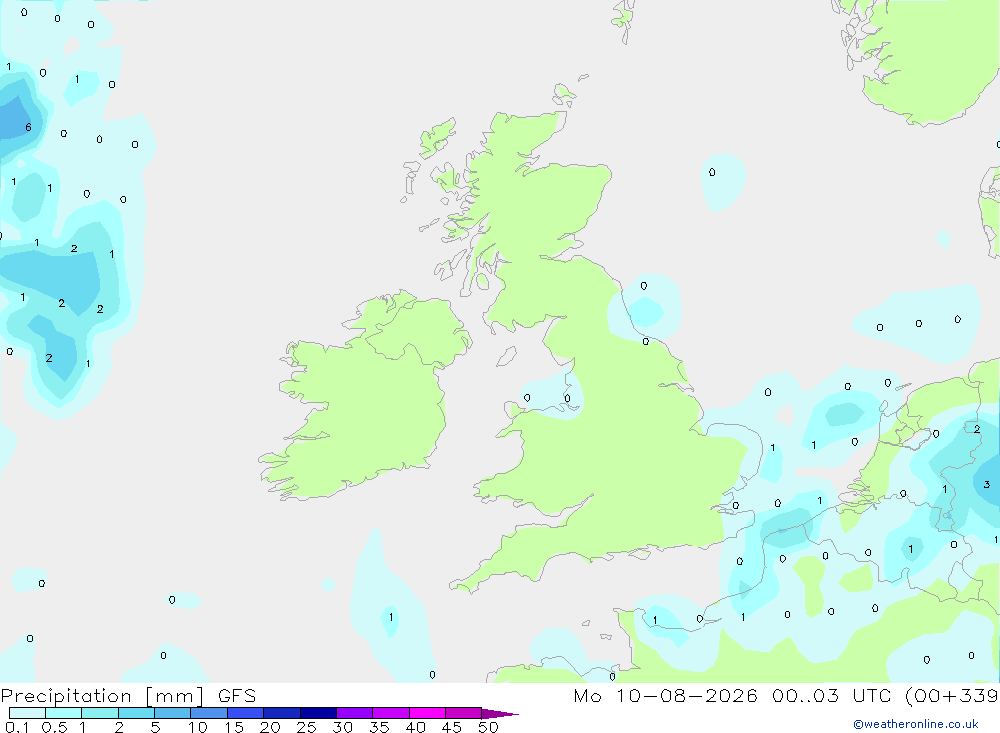Click the 15–20 mm legend swatch
1000x733 pixels.
click(x=246, y=713)
